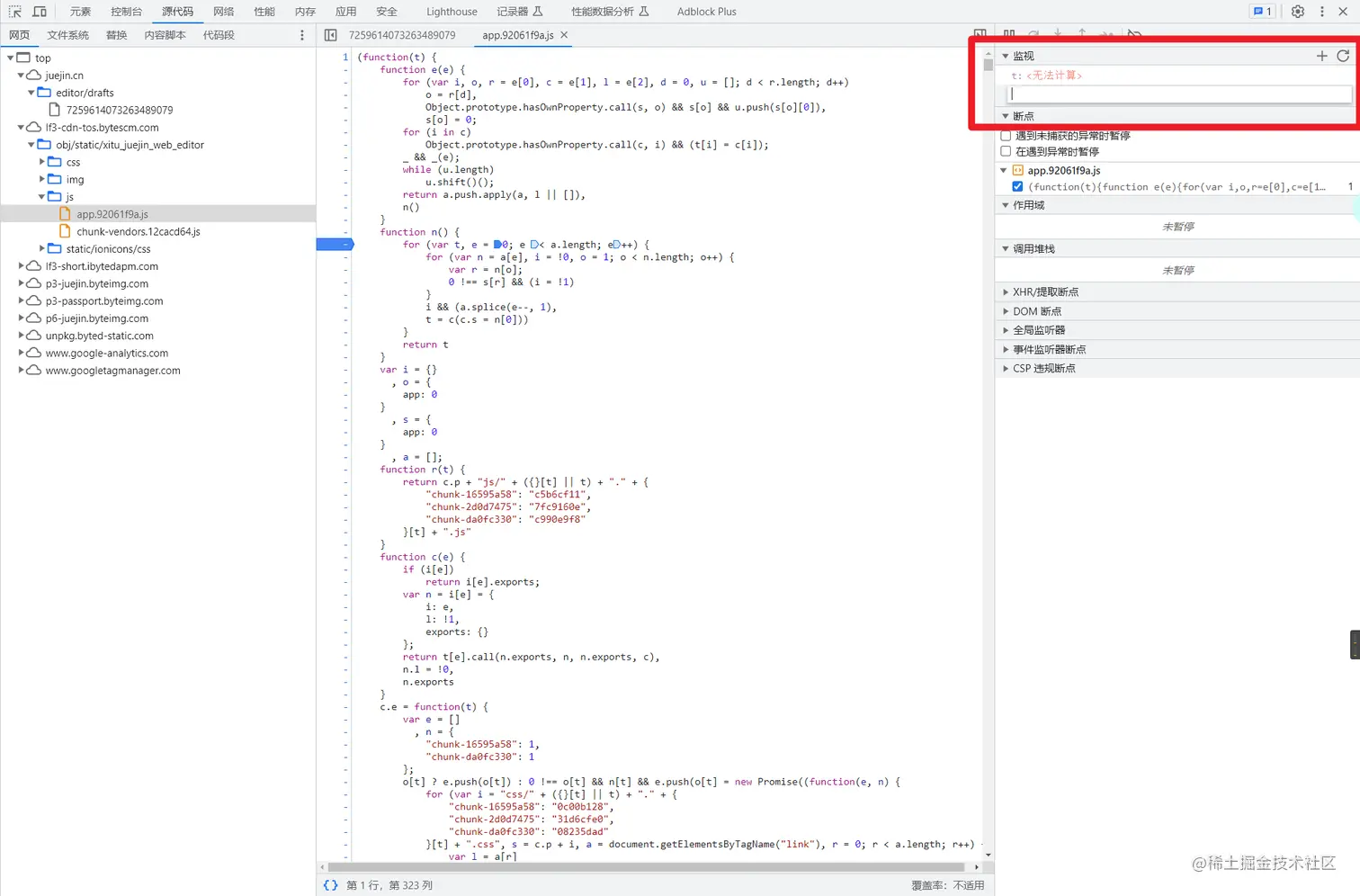This screenshot has width=1360, height=896.
Task: Collapse the 断点 breakpoints section
Action: point(1006,116)
